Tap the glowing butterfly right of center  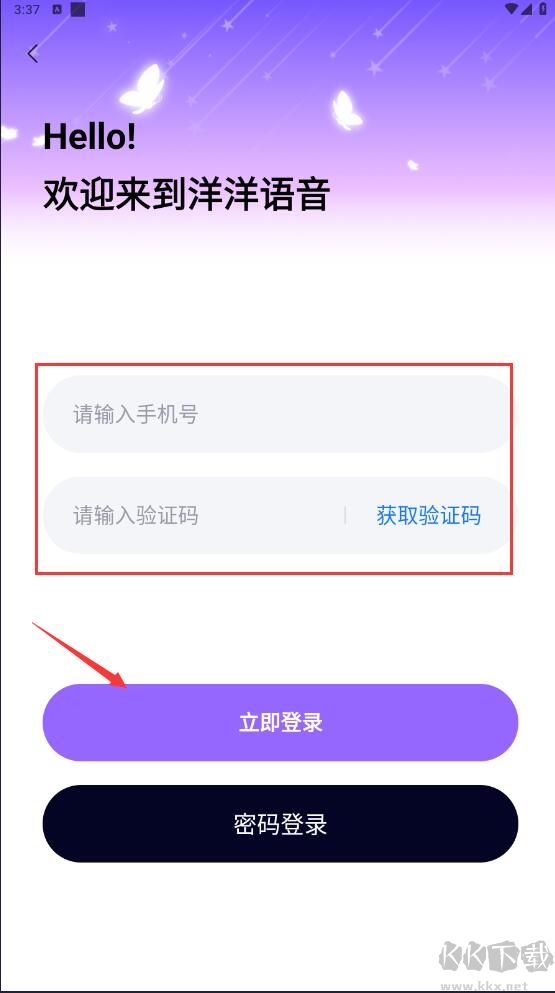(x=347, y=110)
